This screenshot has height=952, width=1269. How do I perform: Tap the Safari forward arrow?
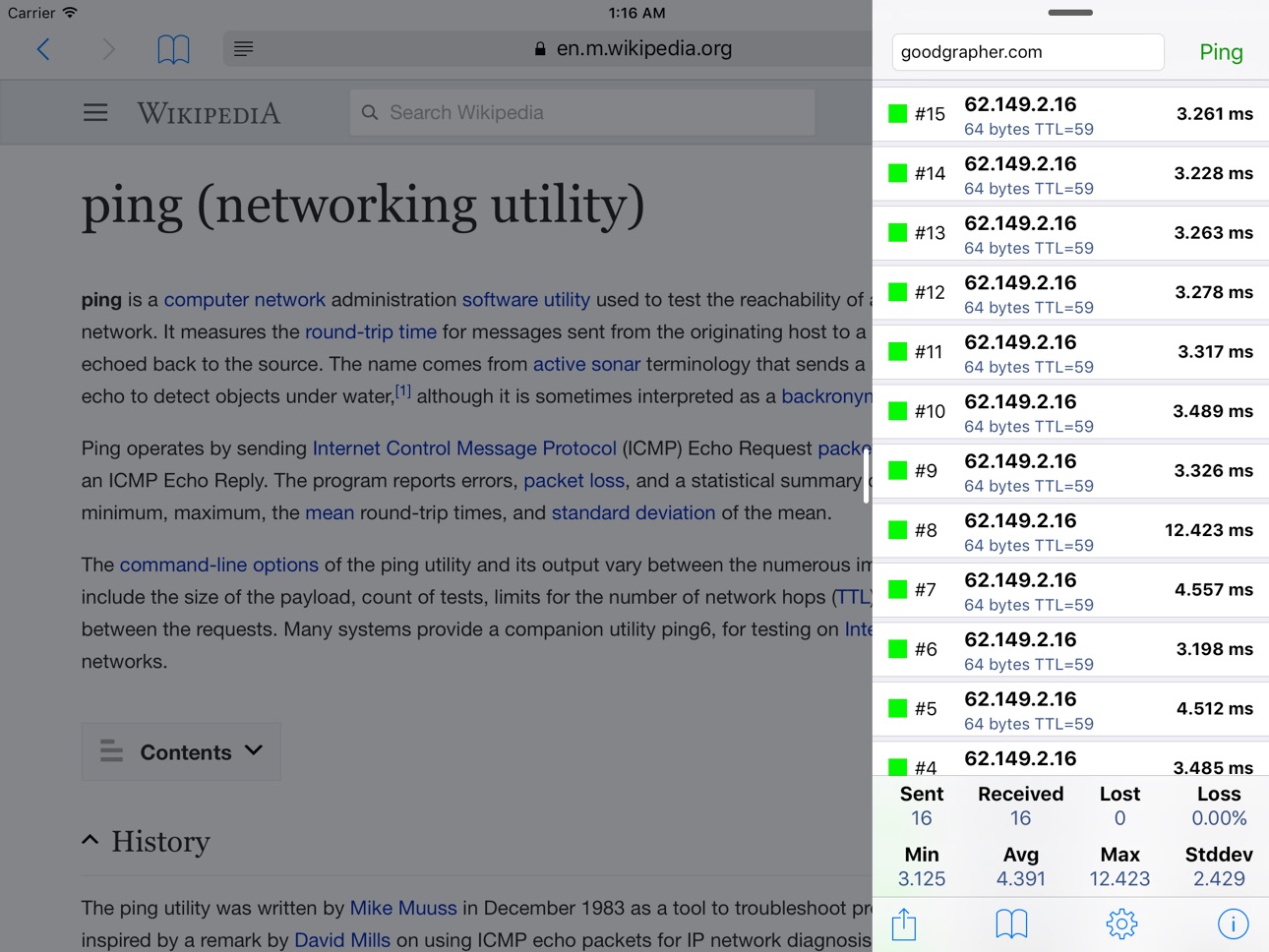(108, 49)
